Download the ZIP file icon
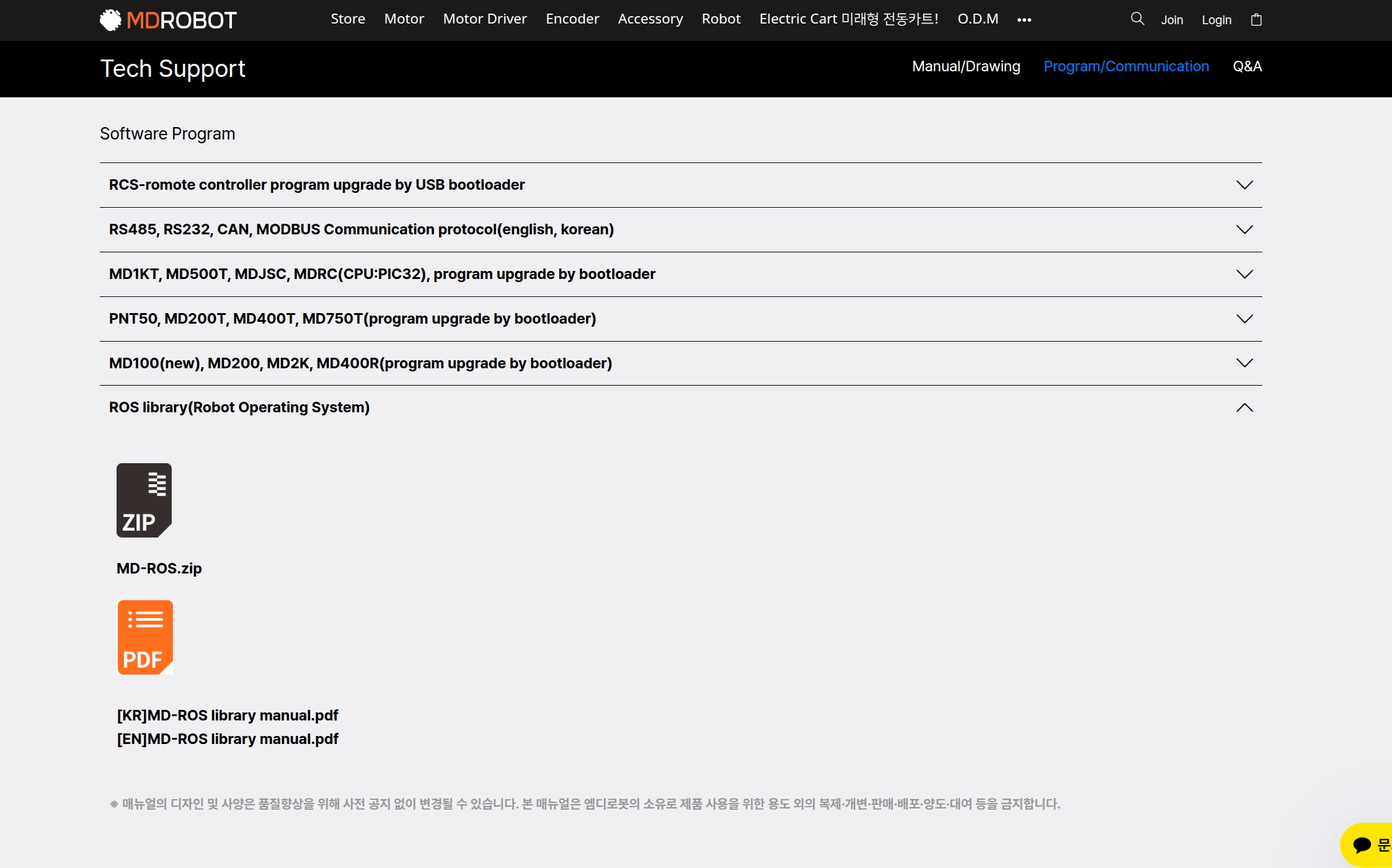Image resolution: width=1392 pixels, height=868 pixels. (144, 500)
